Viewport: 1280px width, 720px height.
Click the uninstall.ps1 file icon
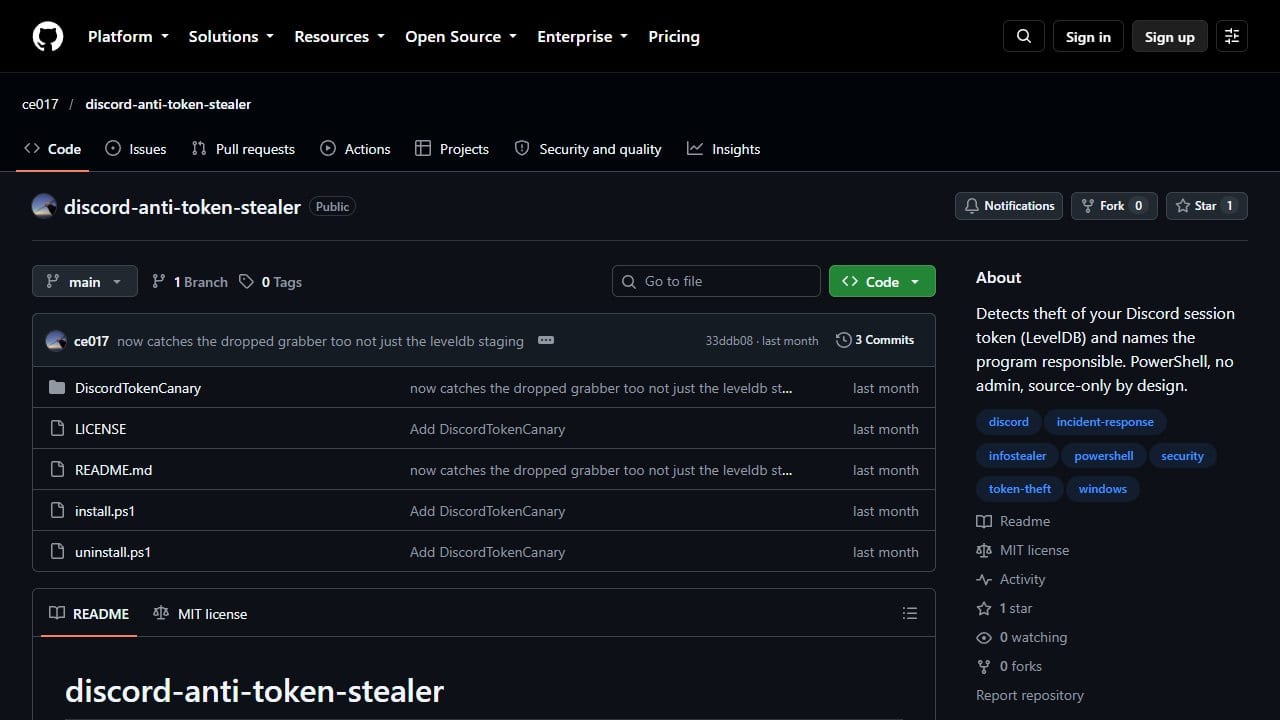57,552
